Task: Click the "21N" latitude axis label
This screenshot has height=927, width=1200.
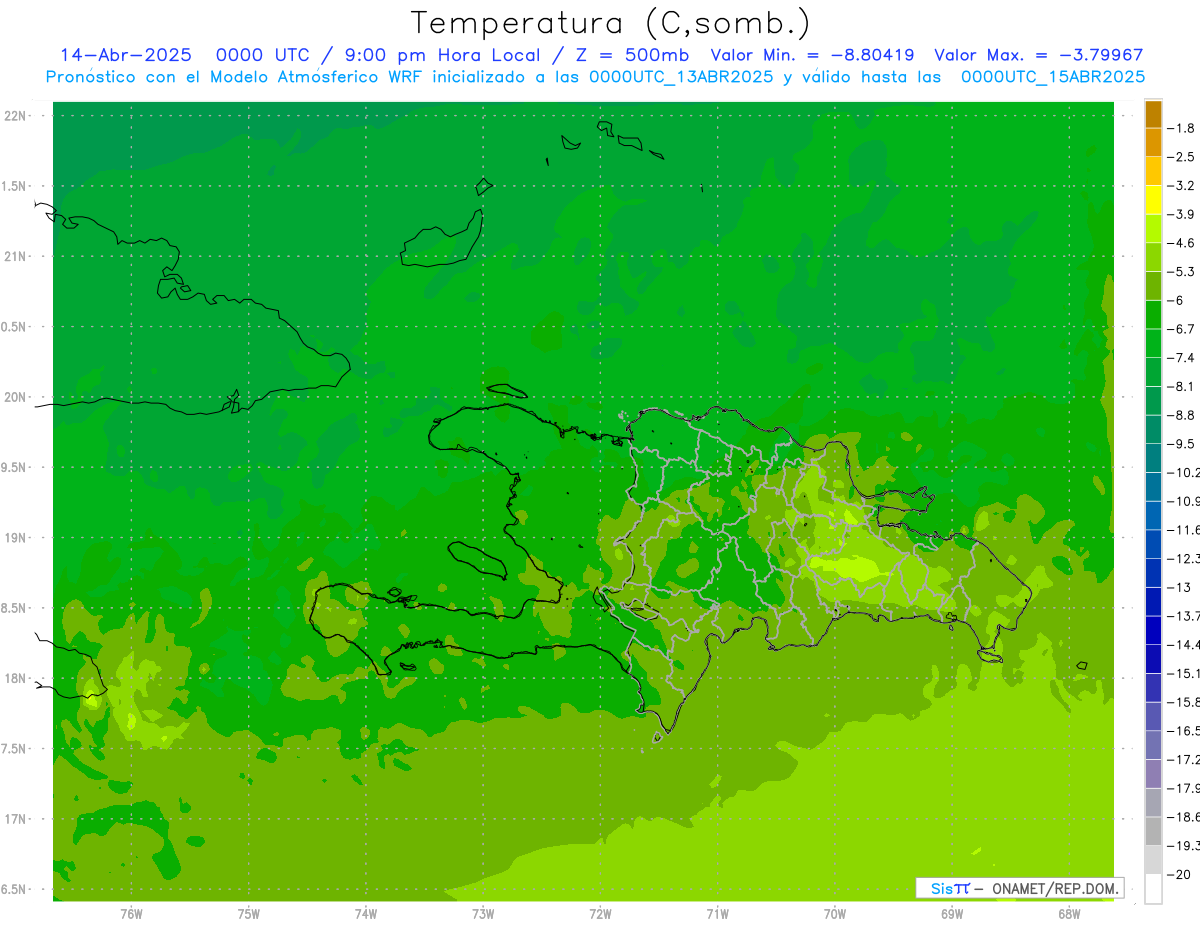Action: coord(16,257)
